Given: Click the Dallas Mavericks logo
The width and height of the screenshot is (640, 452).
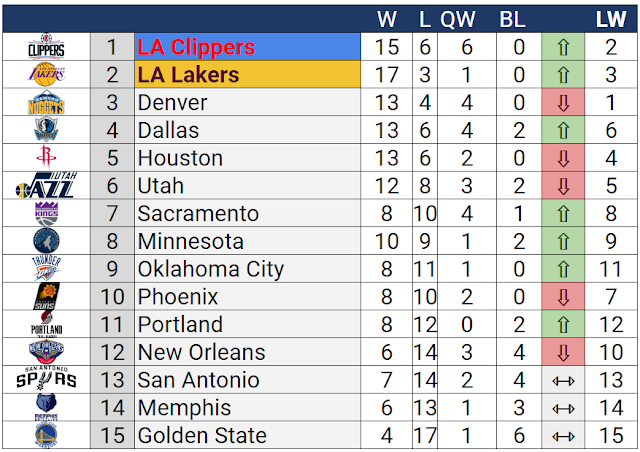Looking at the screenshot, I should coord(45,130).
